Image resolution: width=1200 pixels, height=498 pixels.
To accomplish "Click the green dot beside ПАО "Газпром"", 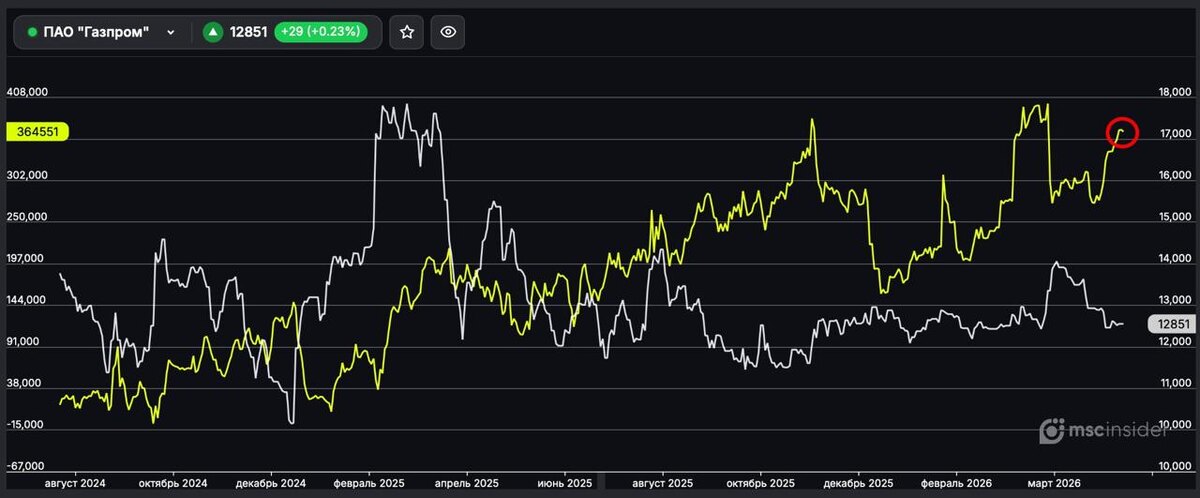I will 32,32.
